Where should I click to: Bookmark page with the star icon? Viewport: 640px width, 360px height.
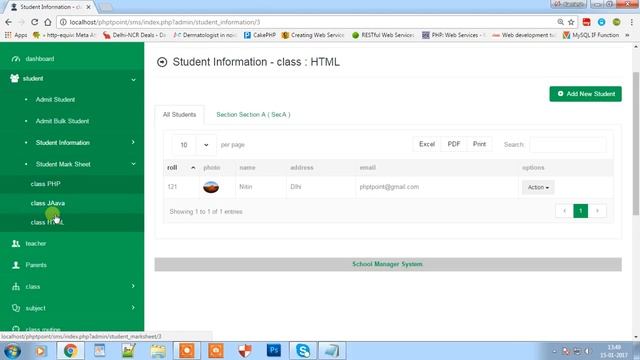(571, 22)
